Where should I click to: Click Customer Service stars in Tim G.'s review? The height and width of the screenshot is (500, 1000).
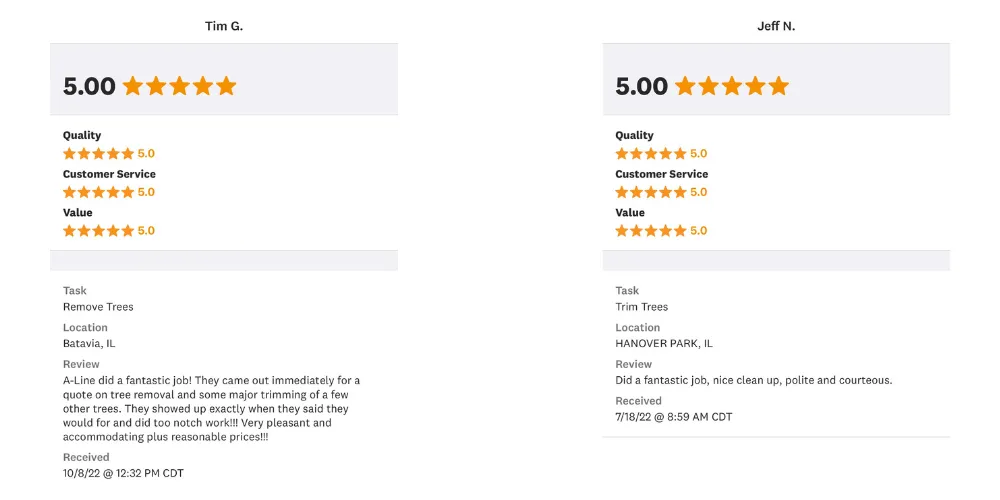(98, 192)
